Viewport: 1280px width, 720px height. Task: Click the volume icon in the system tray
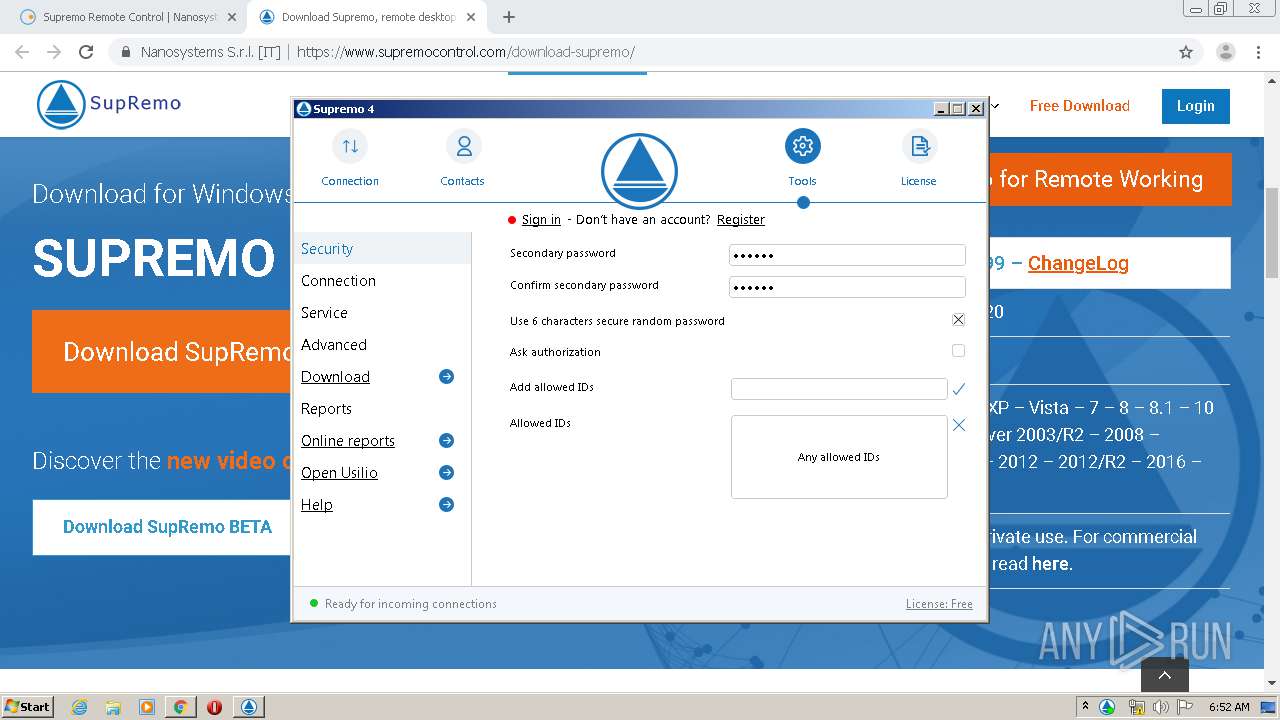(x=1160, y=707)
